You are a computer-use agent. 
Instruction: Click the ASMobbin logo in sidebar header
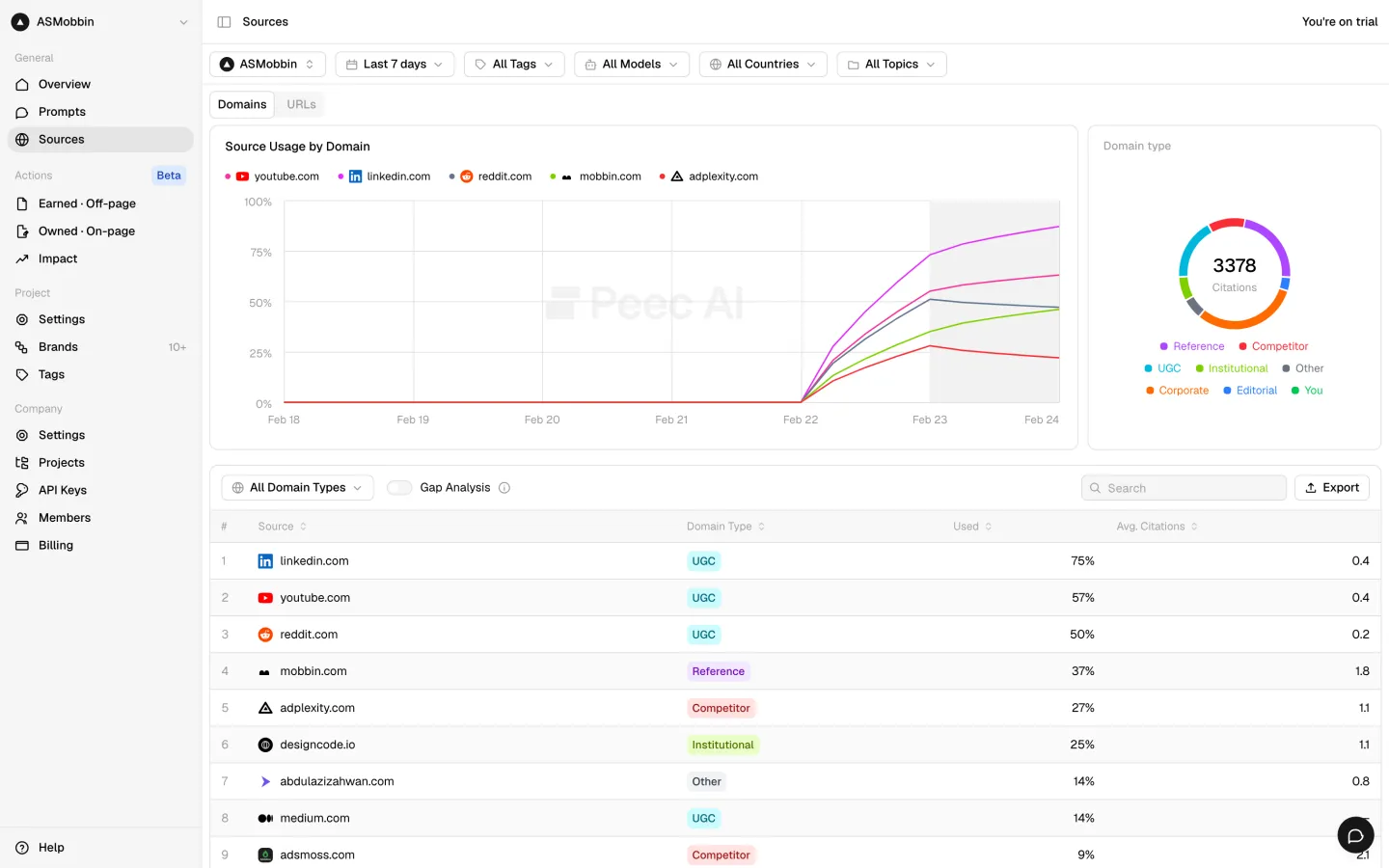[20, 21]
